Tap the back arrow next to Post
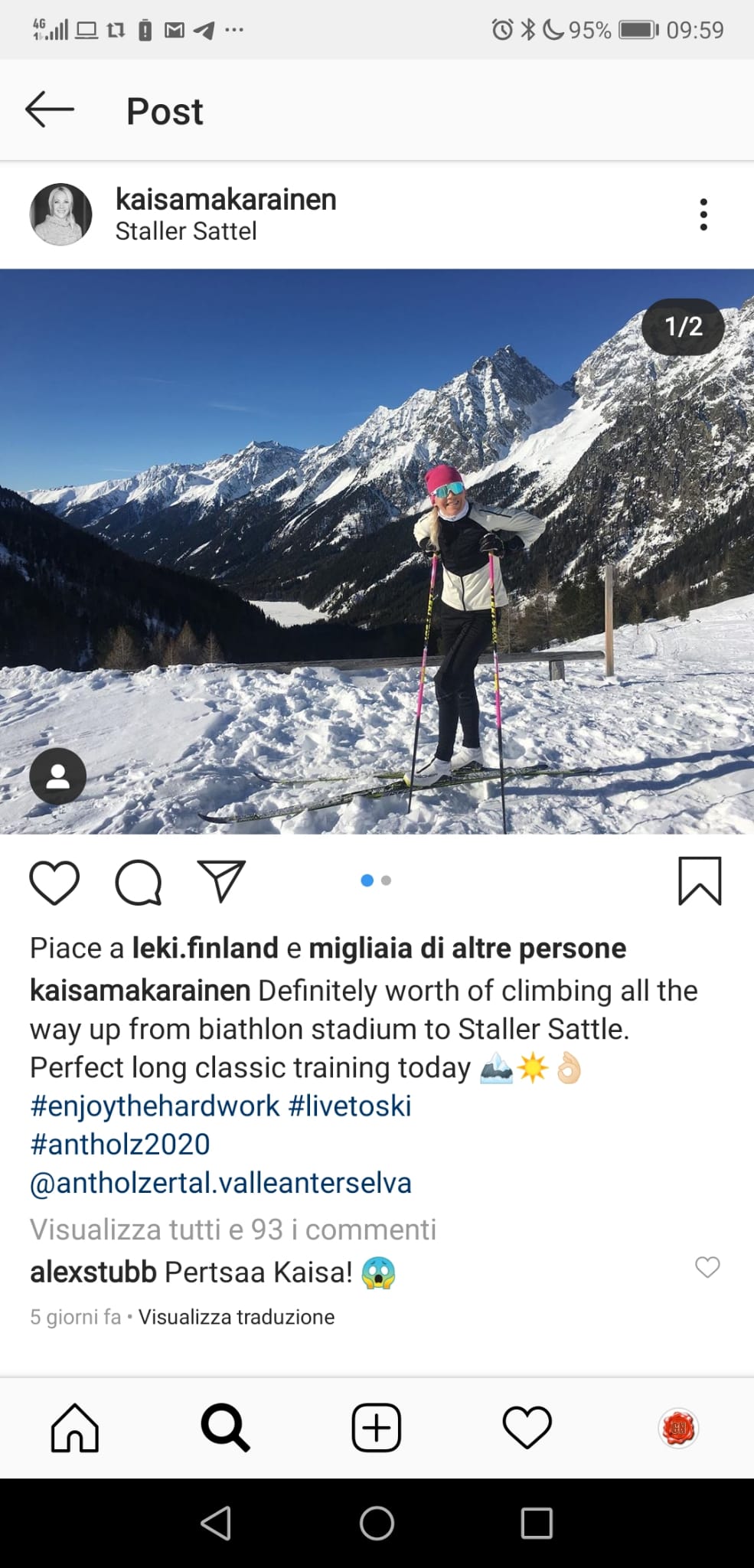This screenshot has height=1568, width=754. (x=50, y=109)
